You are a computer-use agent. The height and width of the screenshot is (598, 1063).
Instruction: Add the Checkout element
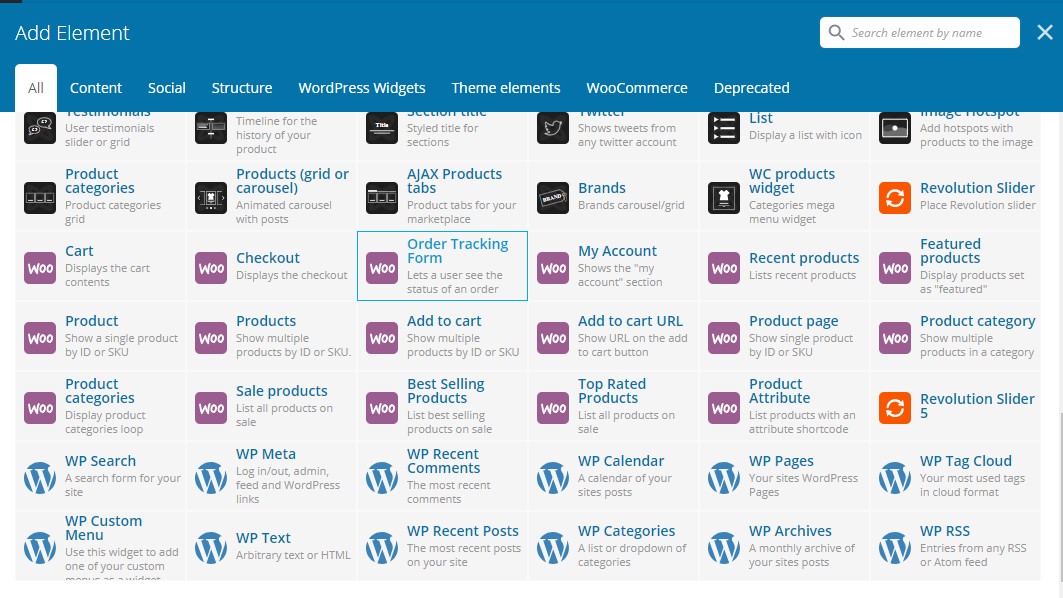click(x=270, y=266)
